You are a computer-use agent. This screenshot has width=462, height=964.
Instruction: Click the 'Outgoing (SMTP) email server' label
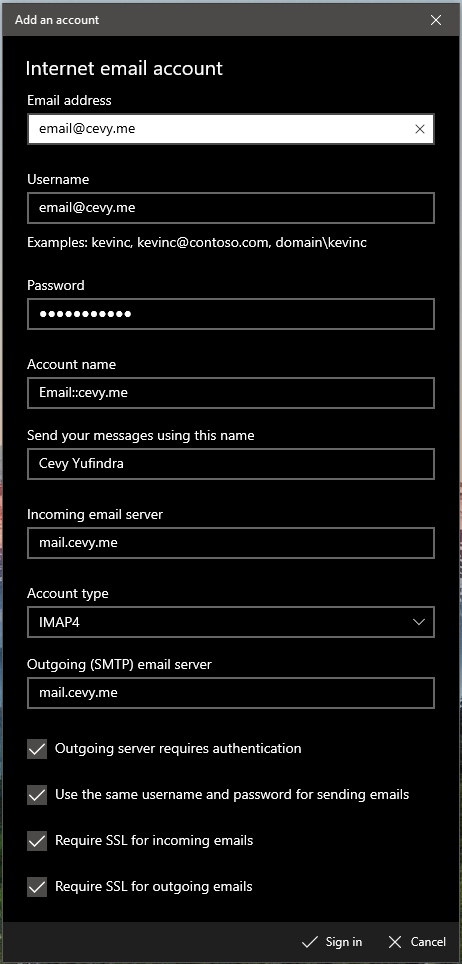tap(119, 665)
